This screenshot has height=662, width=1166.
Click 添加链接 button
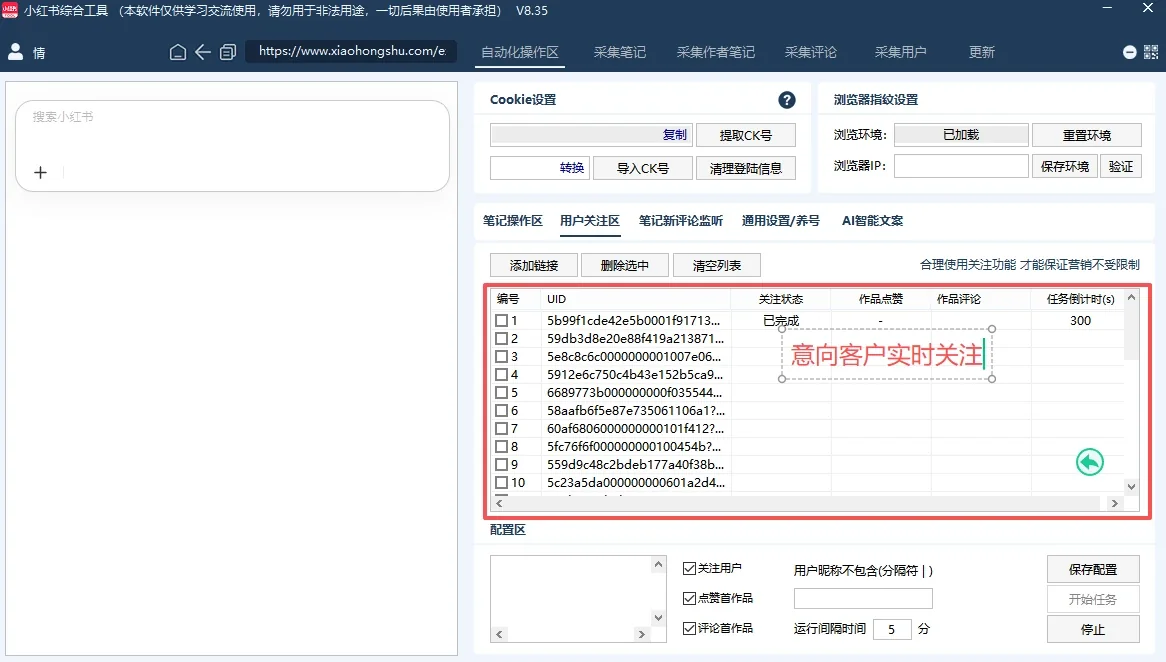click(534, 266)
